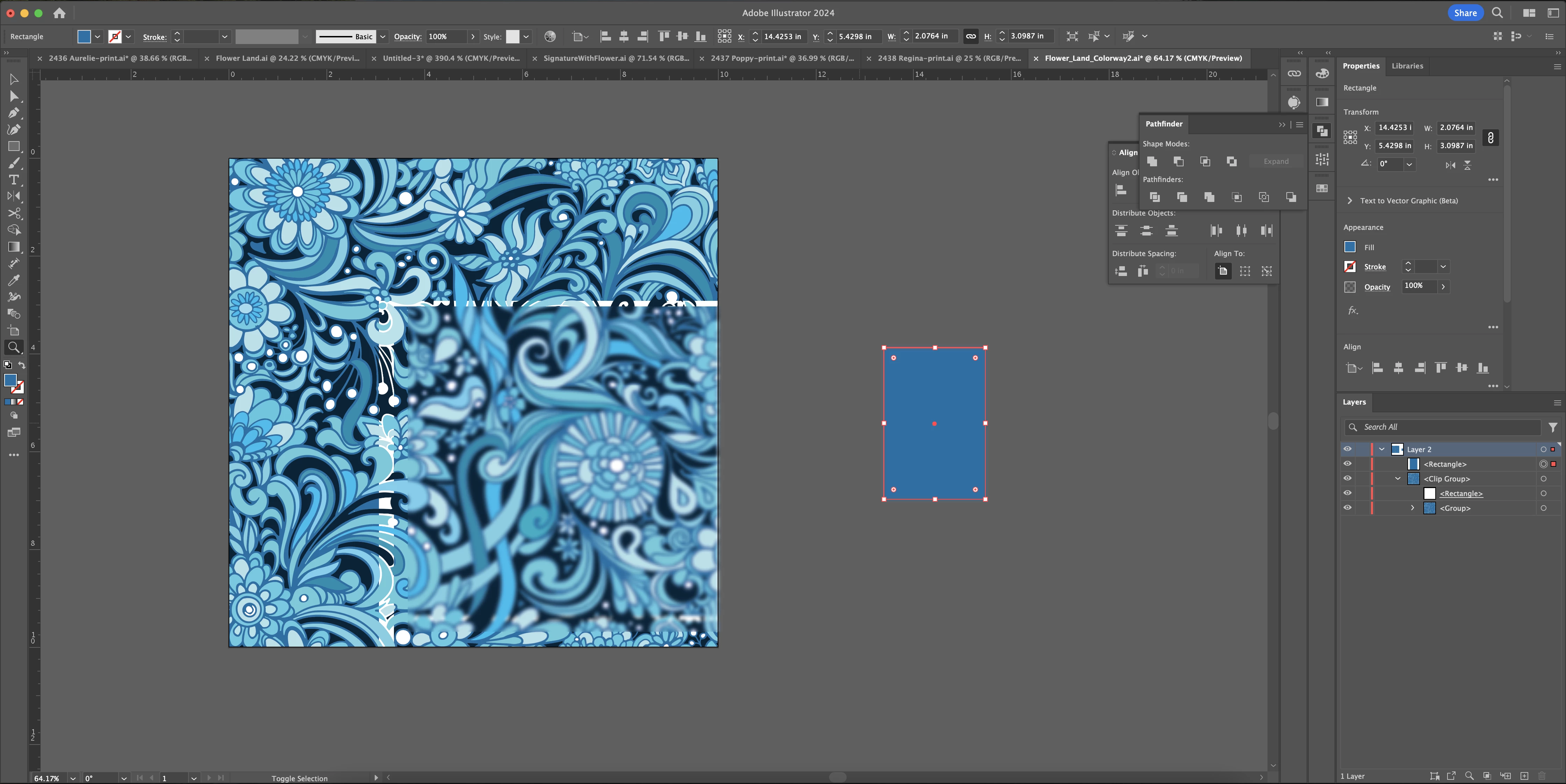The width and height of the screenshot is (1566, 784).
Task: Switch to Flower Land.ai document tab
Action: point(287,58)
